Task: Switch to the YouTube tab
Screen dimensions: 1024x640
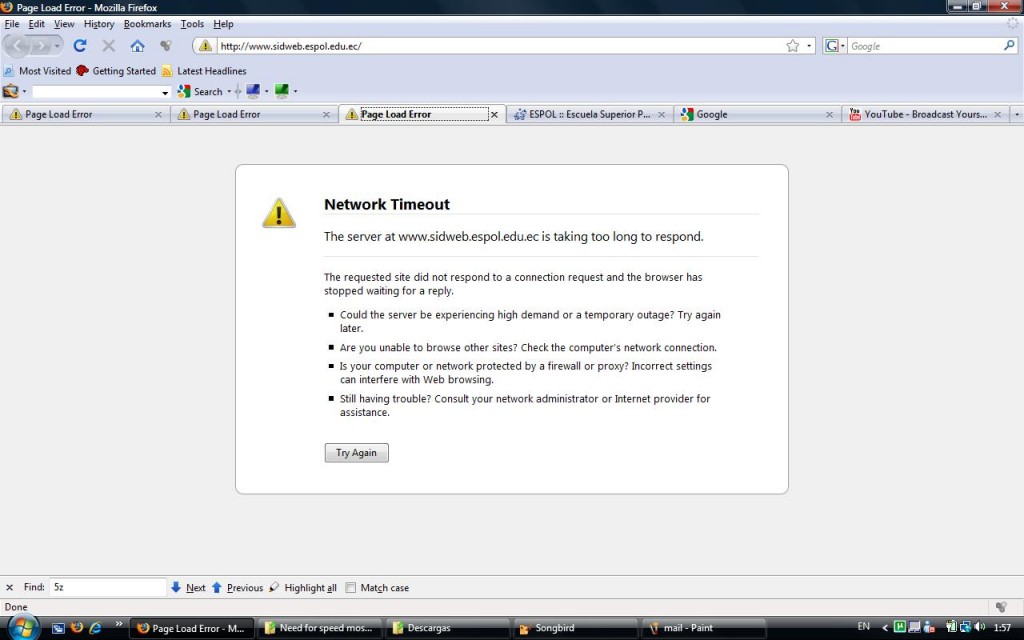Action: pos(925,114)
